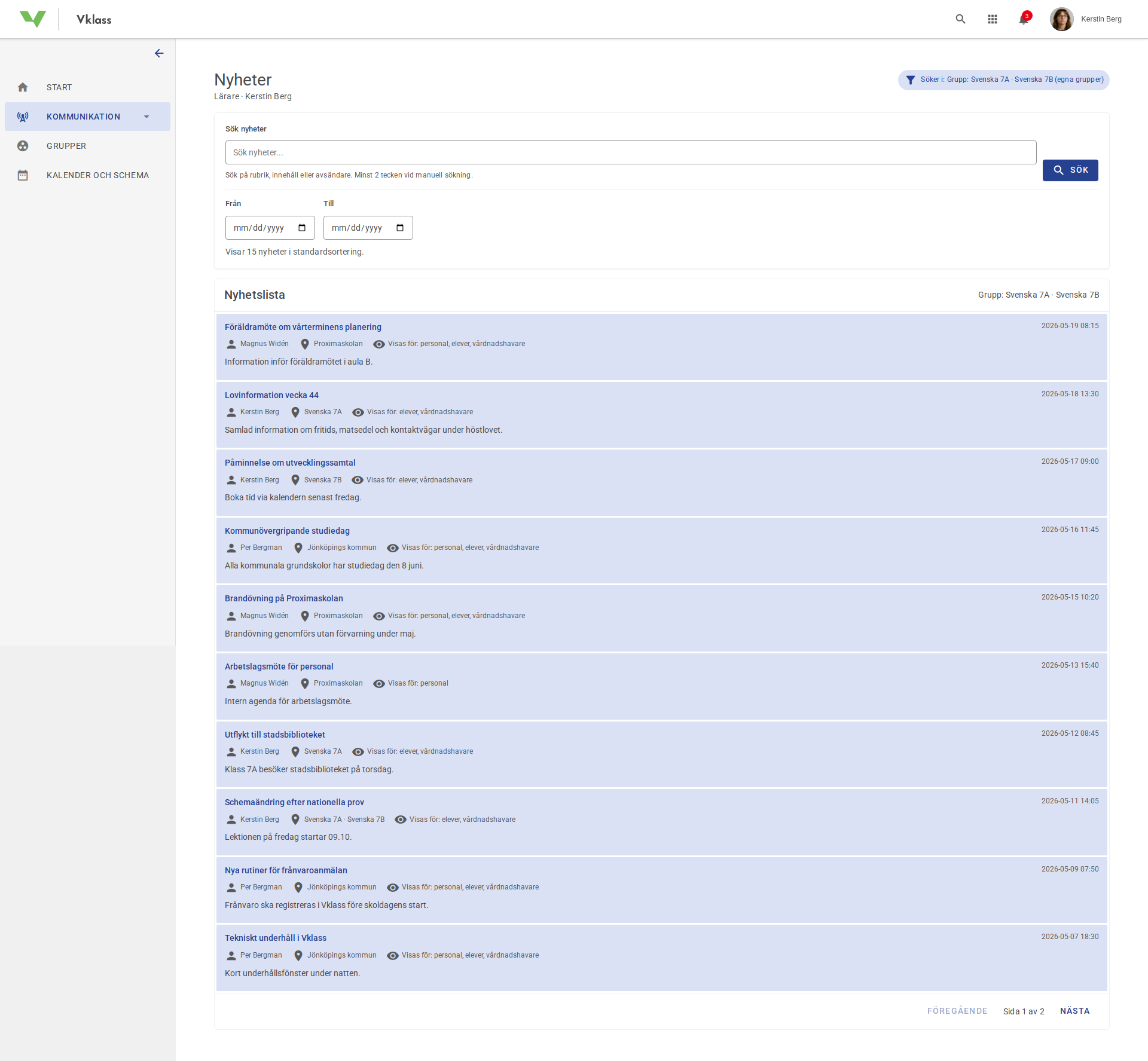Open news Tekniskt underhåll i Vklass
Screen dimensions: 1148x1061
pyautogui.click(x=276, y=938)
